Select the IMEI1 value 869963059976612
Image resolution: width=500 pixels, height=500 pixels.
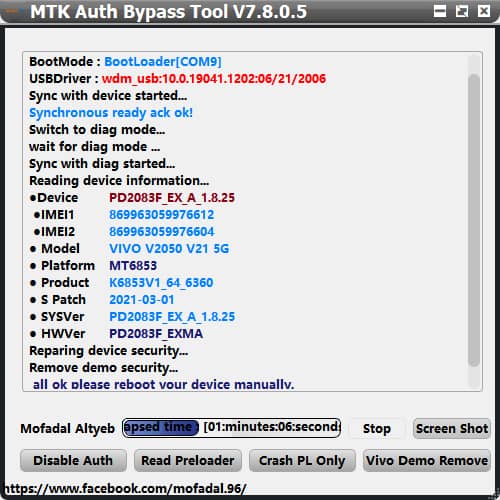pos(162,215)
